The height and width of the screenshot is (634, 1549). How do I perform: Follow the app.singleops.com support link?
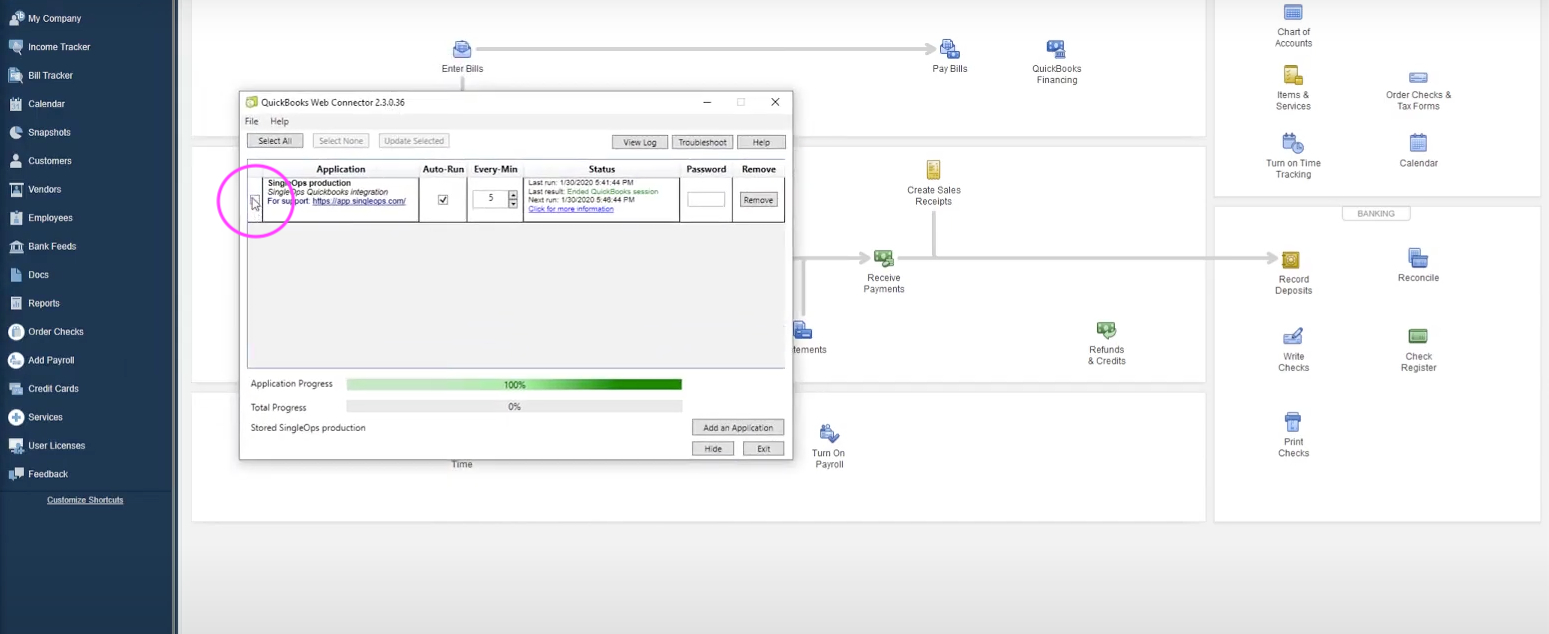coord(358,201)
